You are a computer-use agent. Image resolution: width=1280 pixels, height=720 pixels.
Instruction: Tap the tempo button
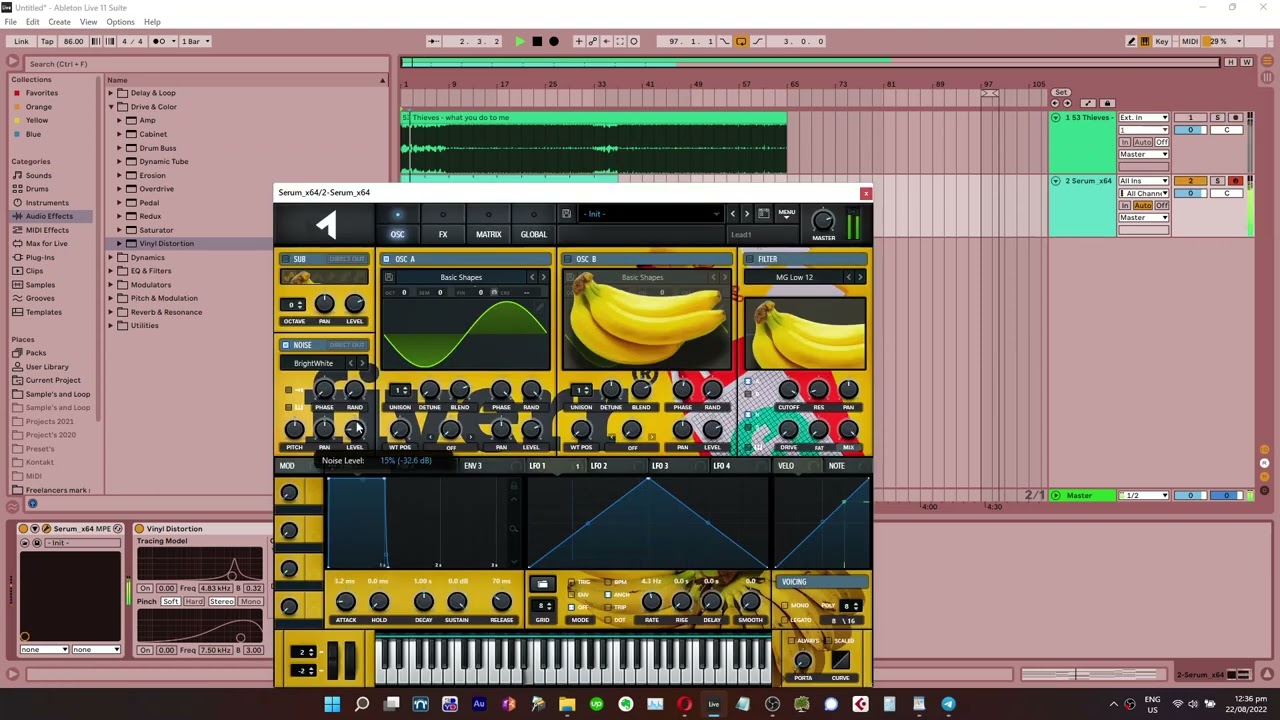[47, 41]
